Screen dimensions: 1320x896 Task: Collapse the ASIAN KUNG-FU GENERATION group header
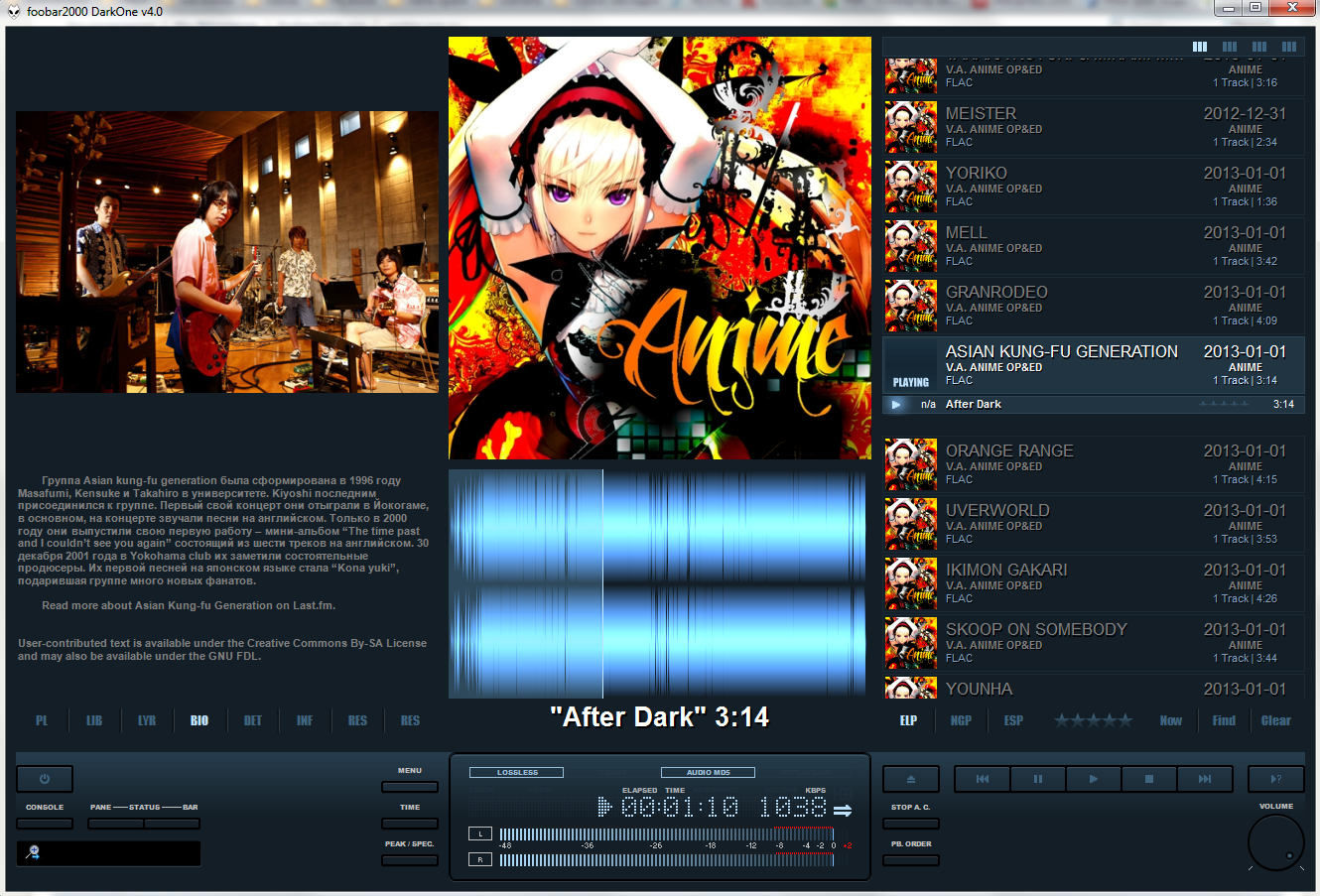click(x=1094, y=364)
